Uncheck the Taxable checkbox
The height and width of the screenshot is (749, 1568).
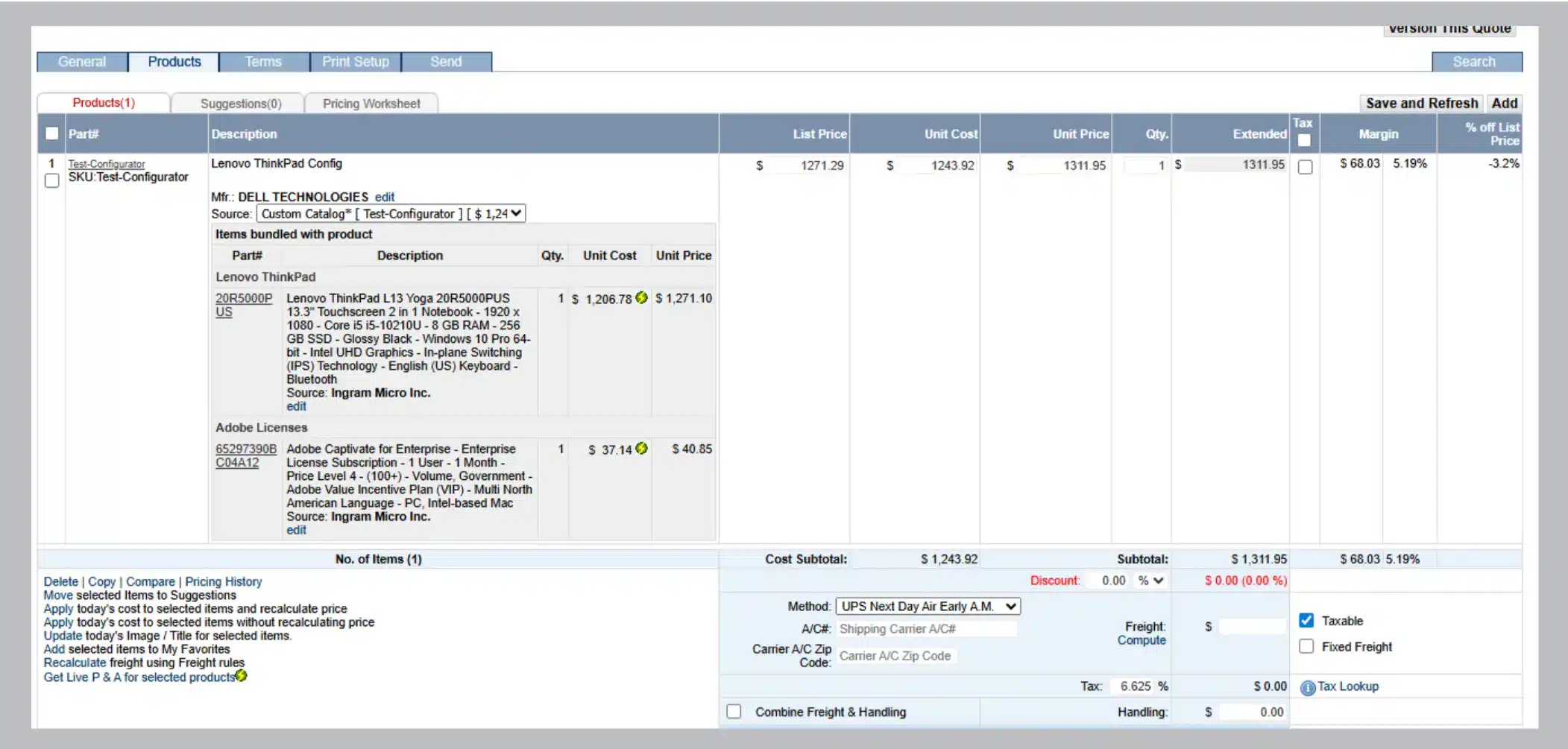(x=1306, y=620)
